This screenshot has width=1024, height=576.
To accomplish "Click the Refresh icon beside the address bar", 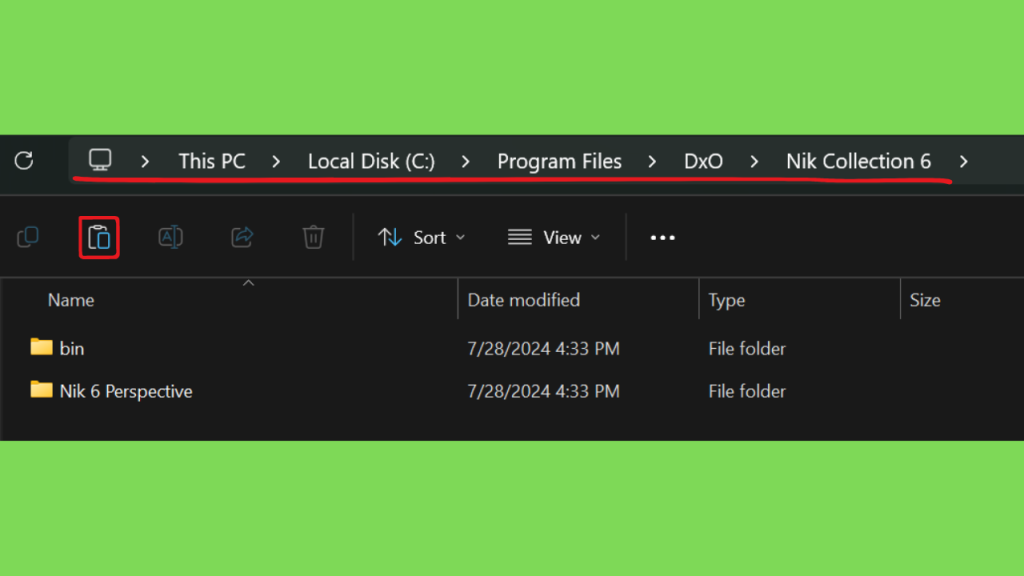I will pyautogui.click(x=24, y=161).
